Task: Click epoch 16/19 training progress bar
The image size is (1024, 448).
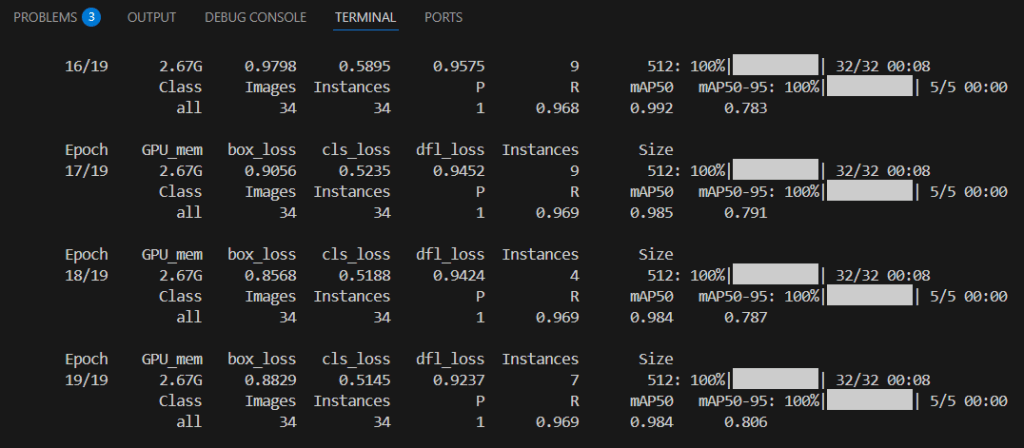Action: tap(776, 66)
